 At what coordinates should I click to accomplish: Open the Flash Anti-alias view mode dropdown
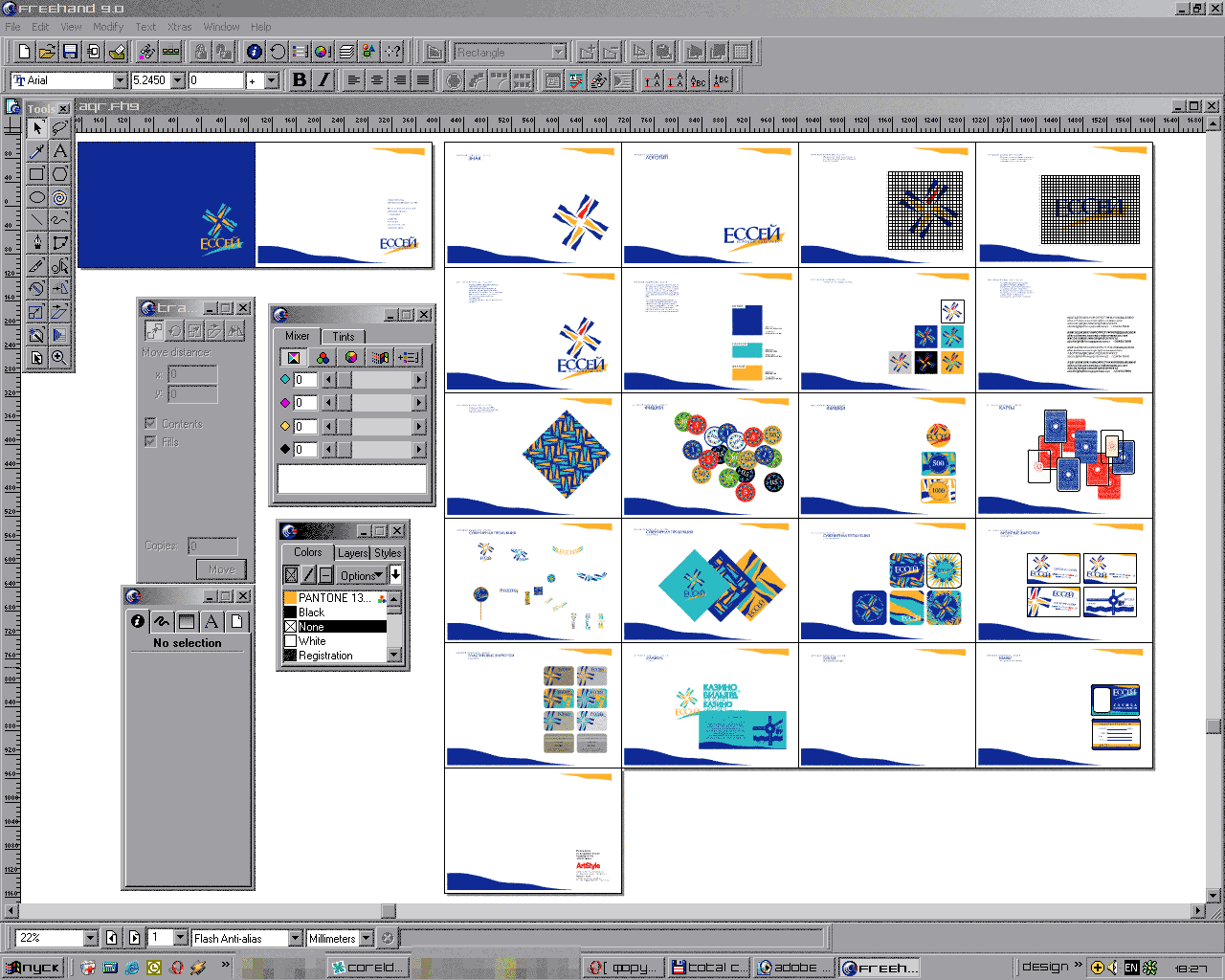pyautogui.click(x=295, y=938)
